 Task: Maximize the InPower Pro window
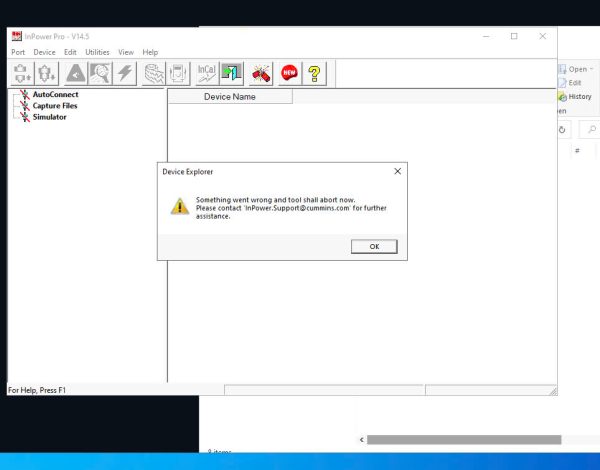click(514, 36)
